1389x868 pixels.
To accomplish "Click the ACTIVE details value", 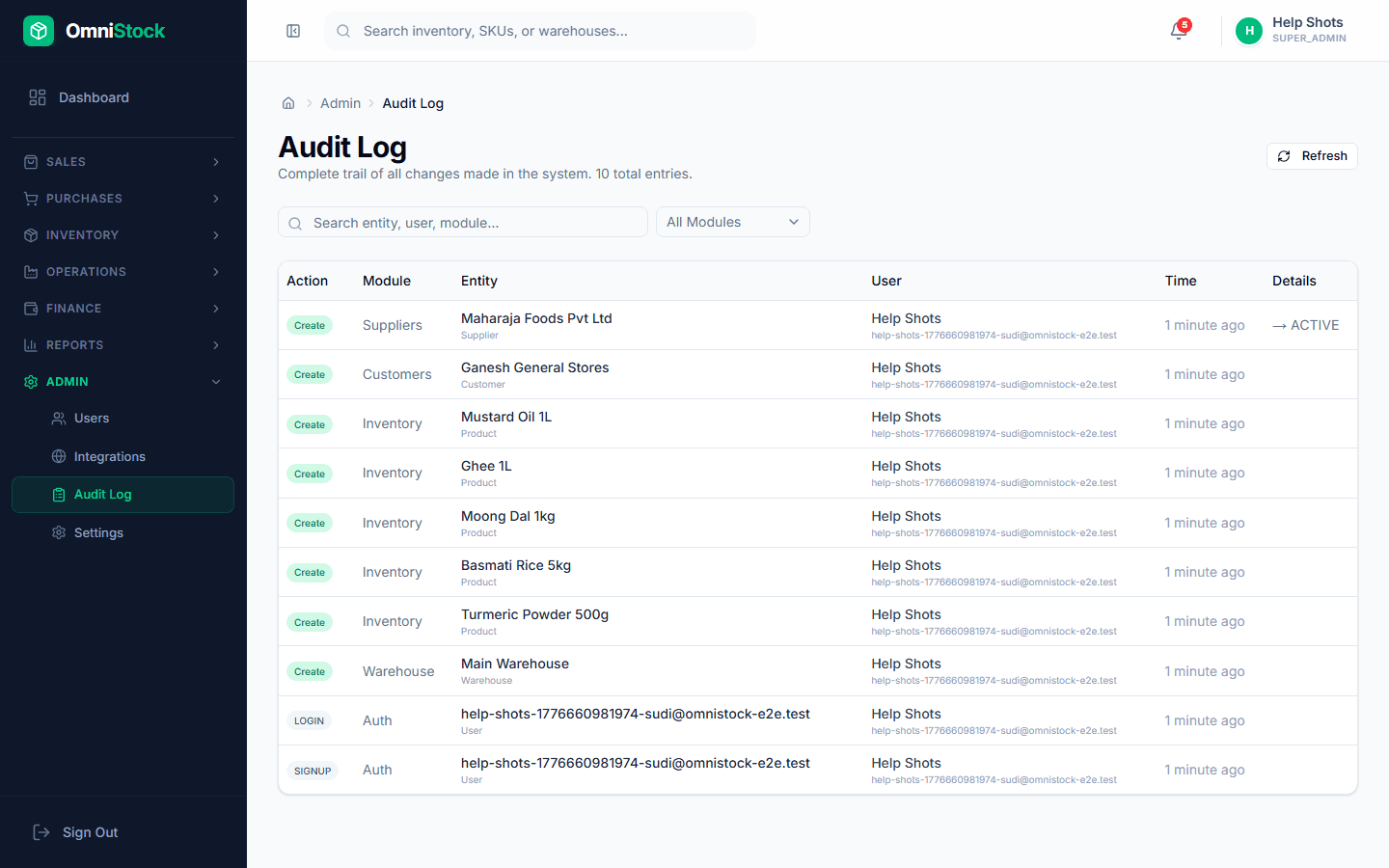I will [1306, 325].
